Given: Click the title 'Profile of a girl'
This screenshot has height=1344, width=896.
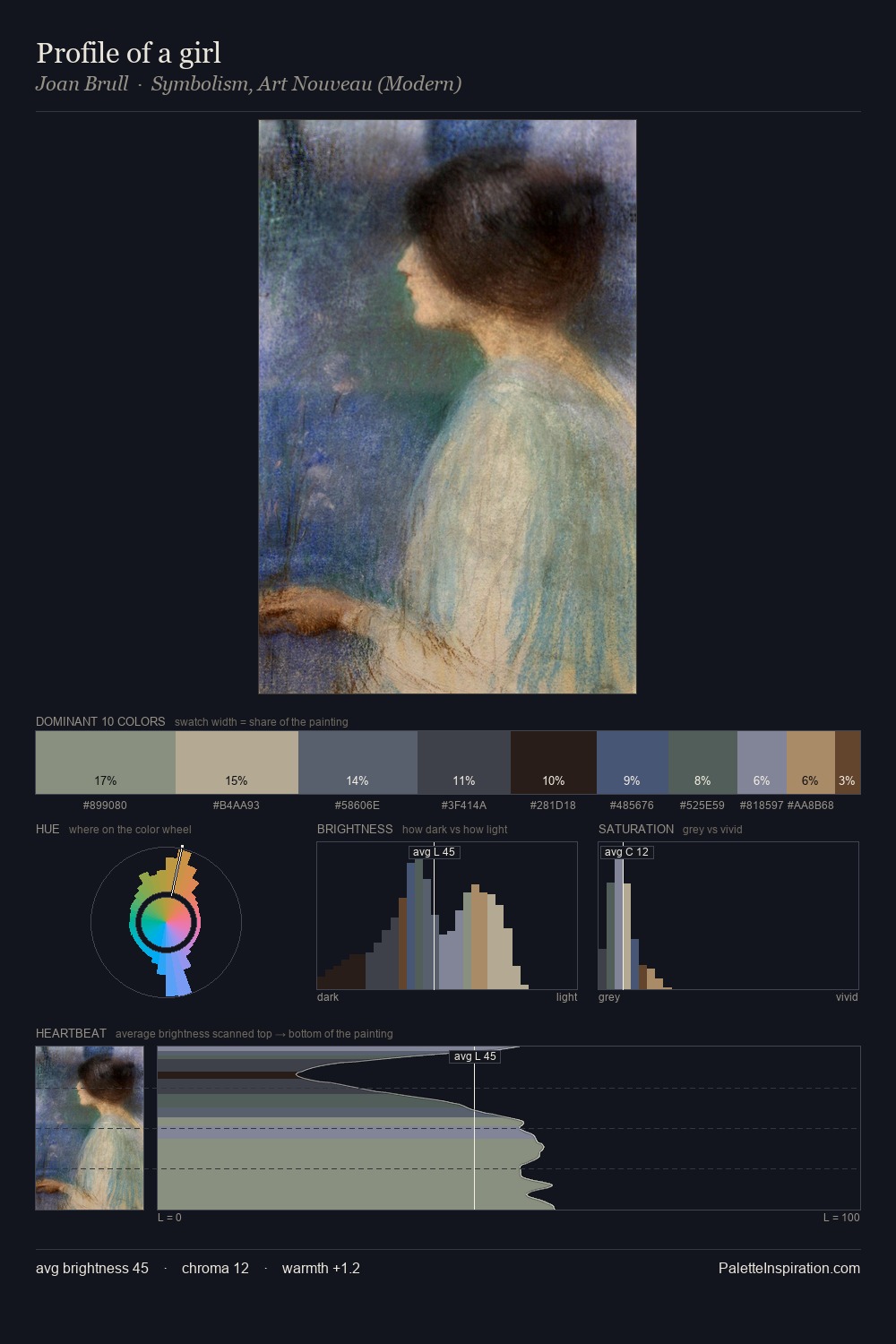Looking at the screenshot, I should pyautogui.click(x=128, y=53).
